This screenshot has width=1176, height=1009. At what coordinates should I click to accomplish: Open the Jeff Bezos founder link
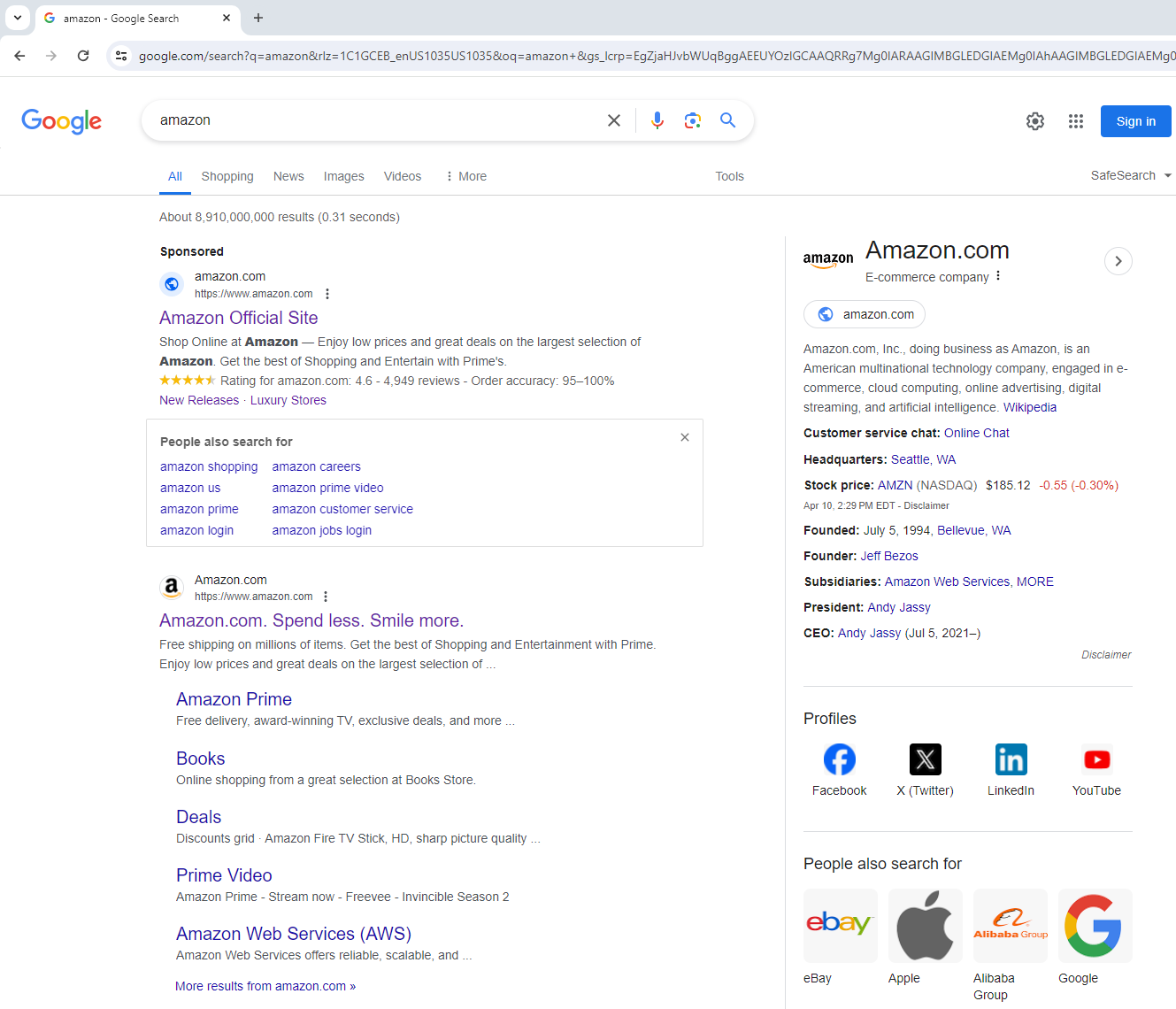pyautogui.click(x=889, y=556)
